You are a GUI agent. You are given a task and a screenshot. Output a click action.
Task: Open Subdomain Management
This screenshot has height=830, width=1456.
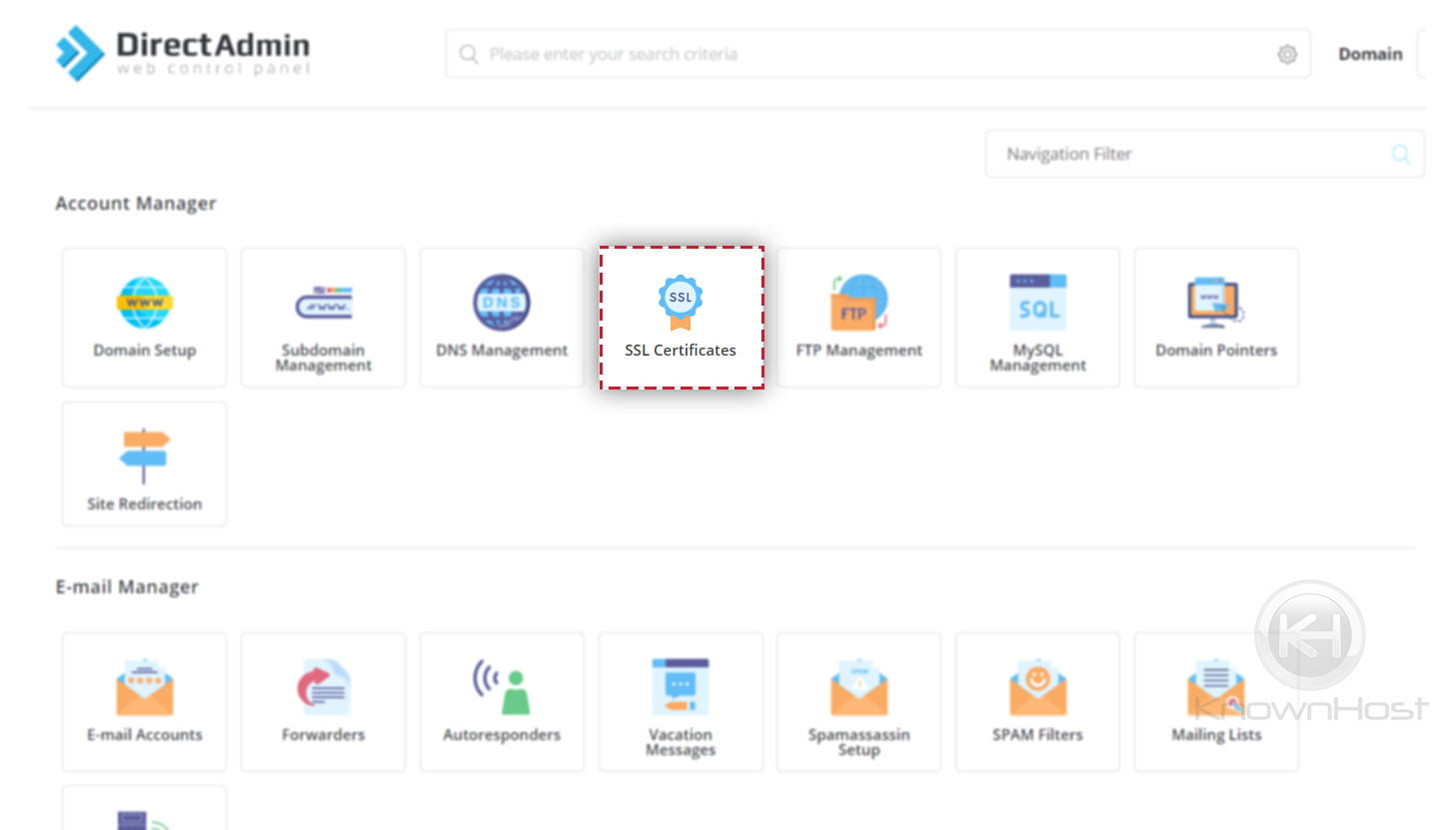(322, 317)
